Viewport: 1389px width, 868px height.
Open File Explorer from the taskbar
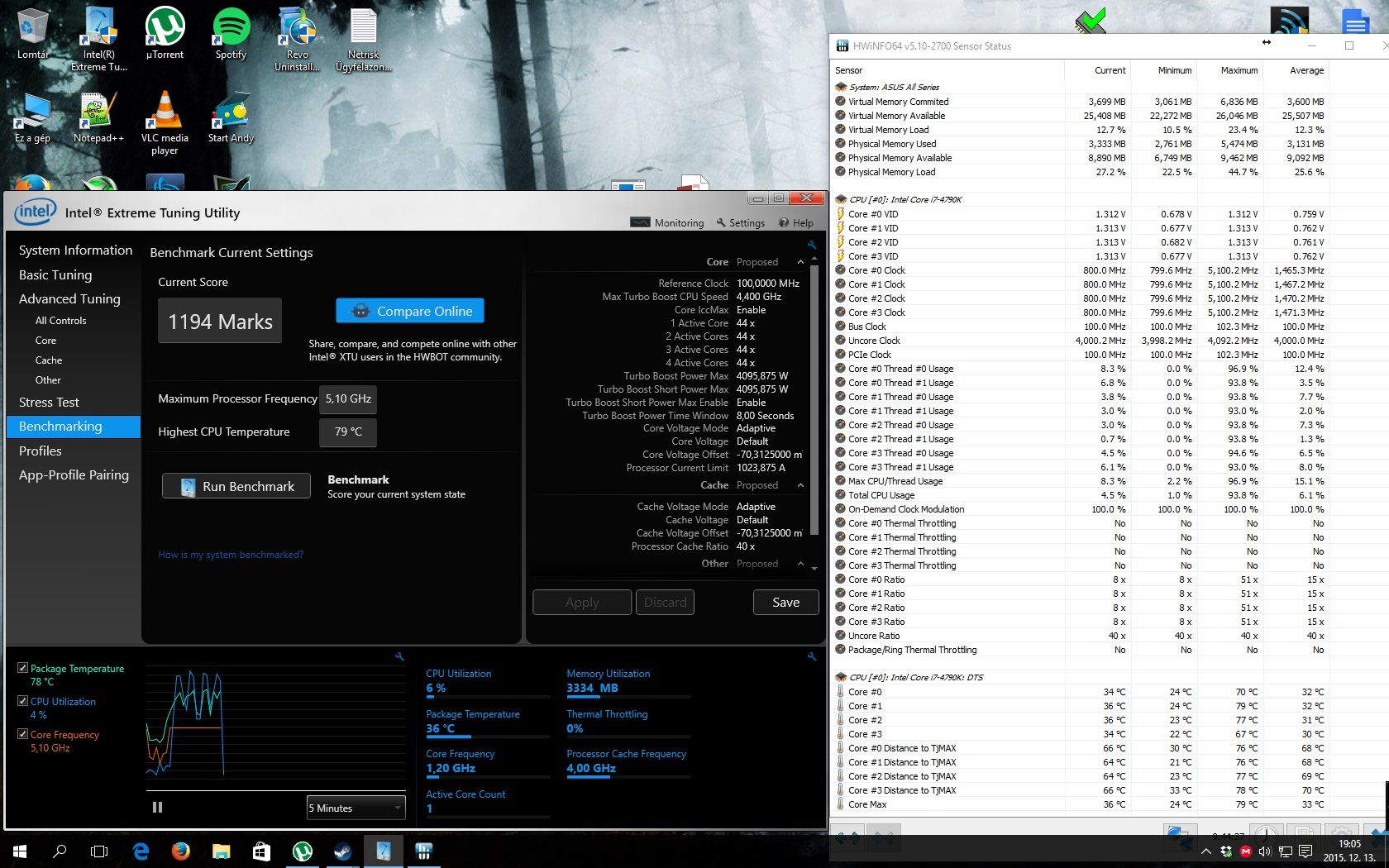pos(221,851)
